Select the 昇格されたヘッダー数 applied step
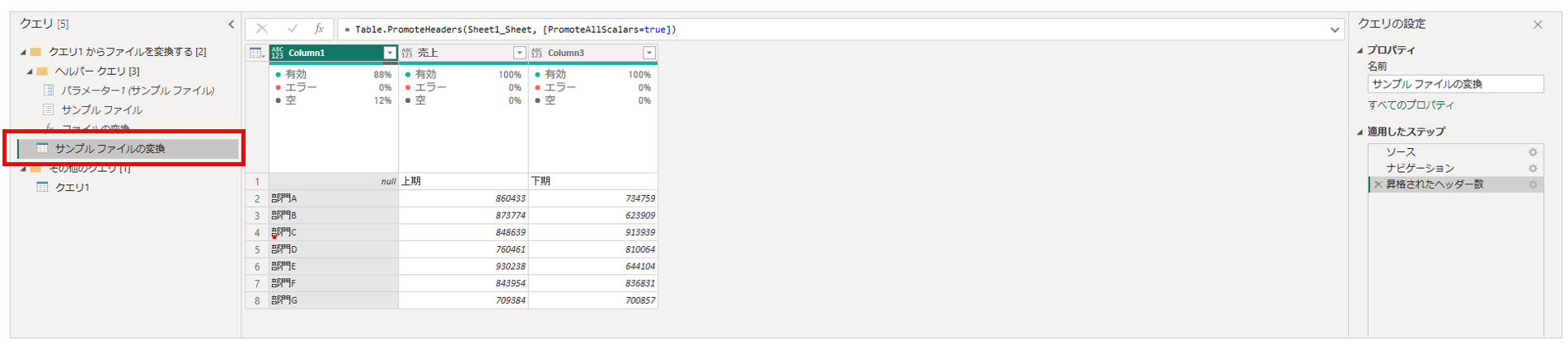Screen dimensions: 1568x344 tap(1455, 184)
